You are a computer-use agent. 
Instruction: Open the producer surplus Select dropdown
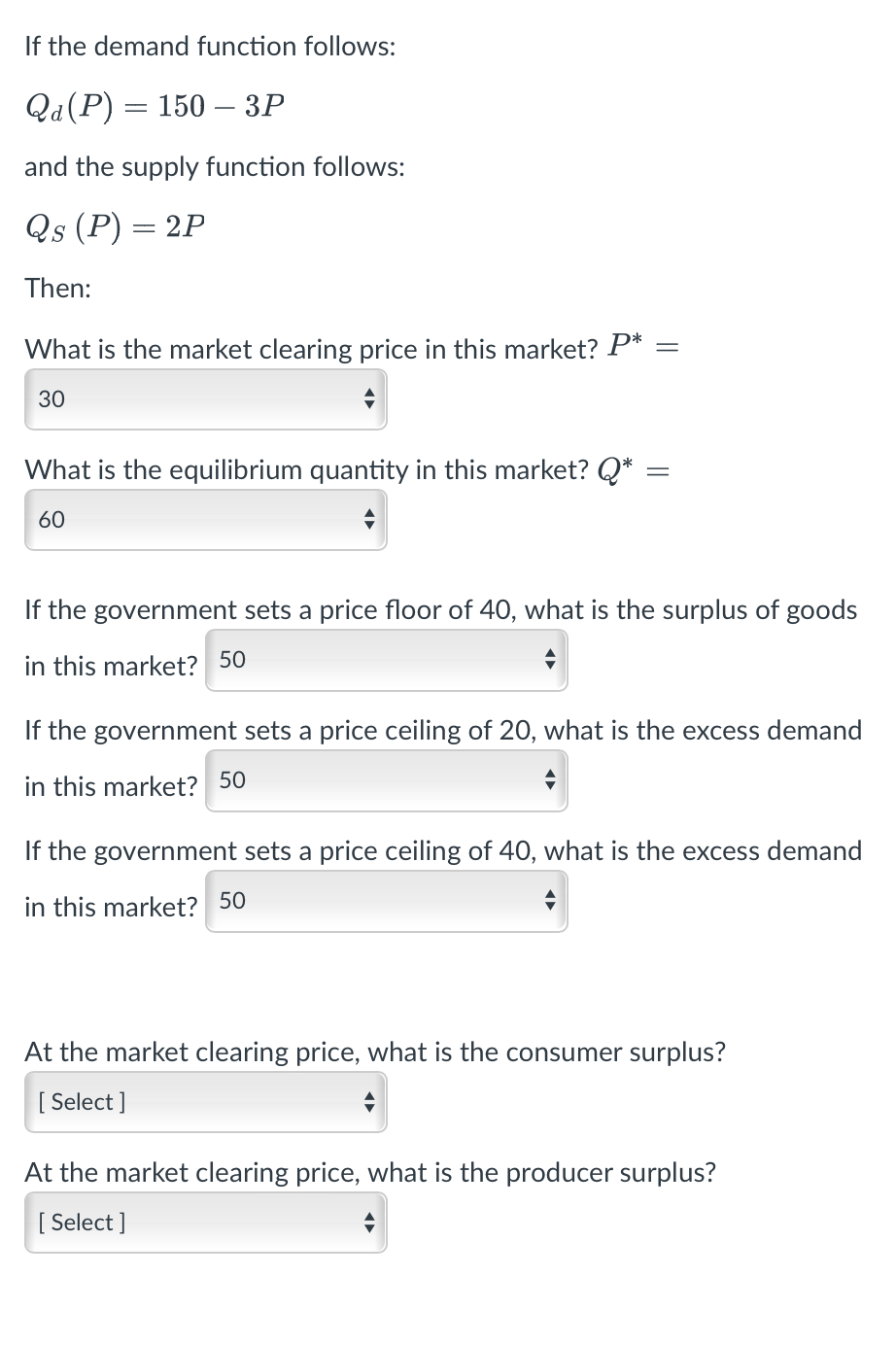coord(205,1223)
